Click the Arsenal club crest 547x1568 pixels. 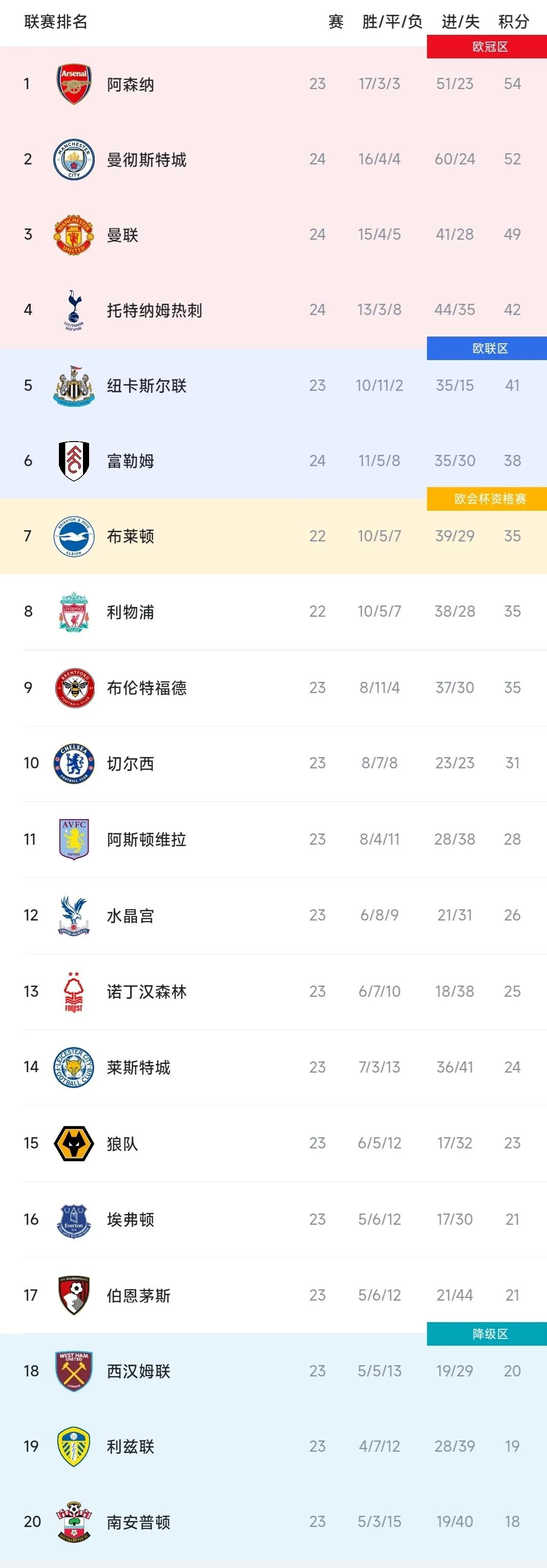tap(74, 84)
